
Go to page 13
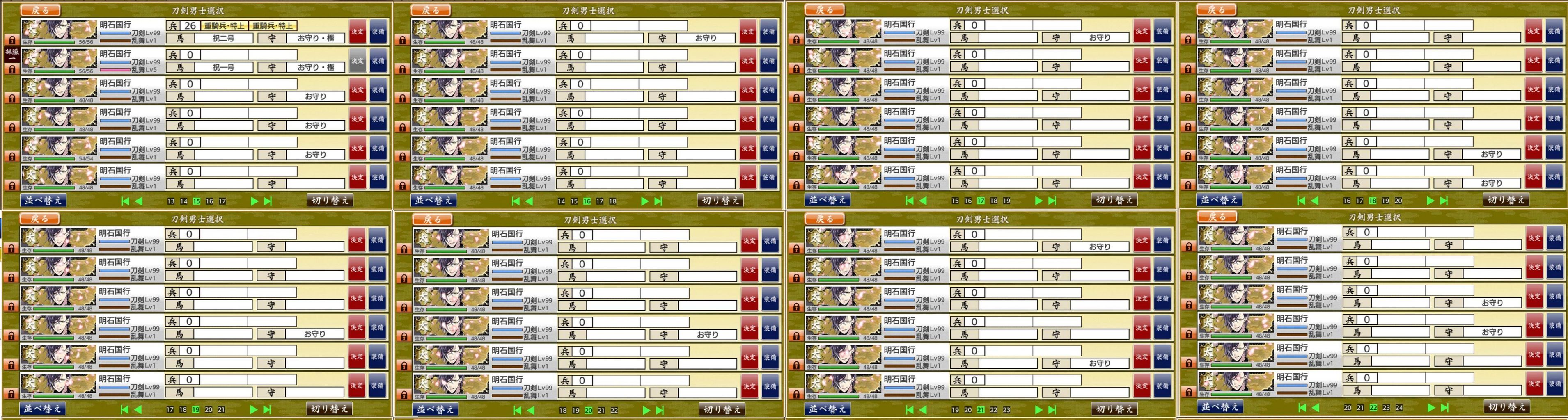coord(170,201)
